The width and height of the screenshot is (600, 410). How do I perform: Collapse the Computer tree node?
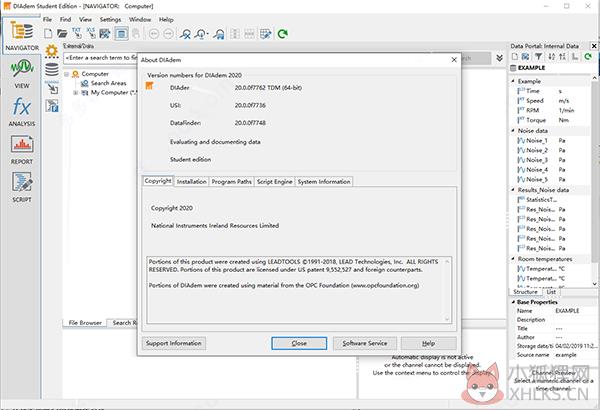(x=67, y=74)
